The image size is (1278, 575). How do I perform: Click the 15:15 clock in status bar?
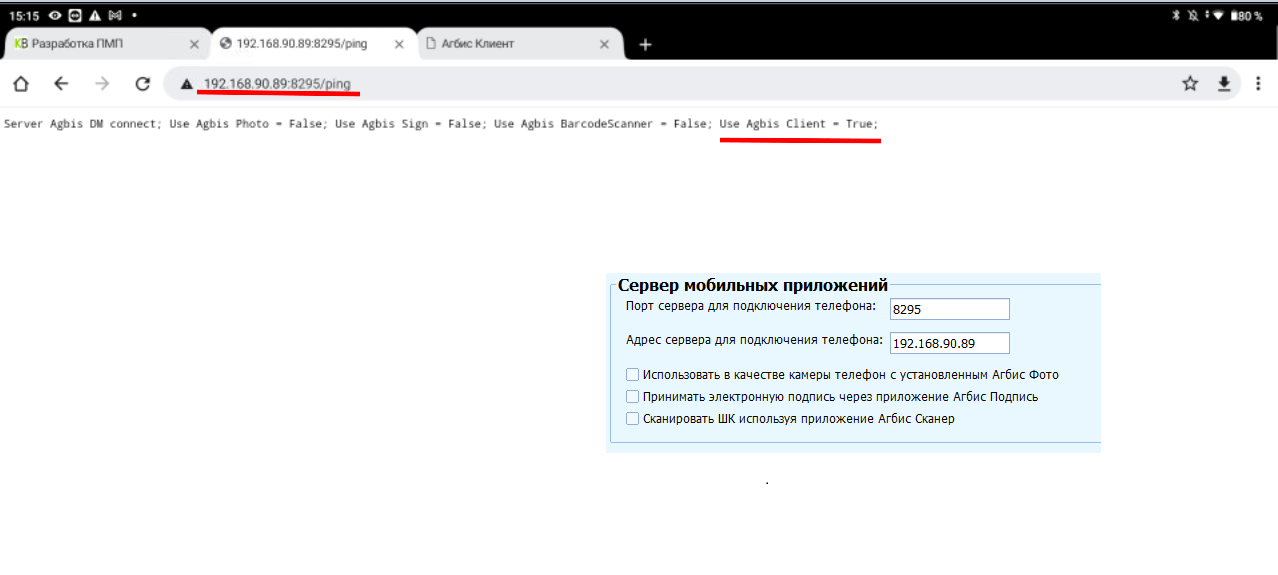24,16
